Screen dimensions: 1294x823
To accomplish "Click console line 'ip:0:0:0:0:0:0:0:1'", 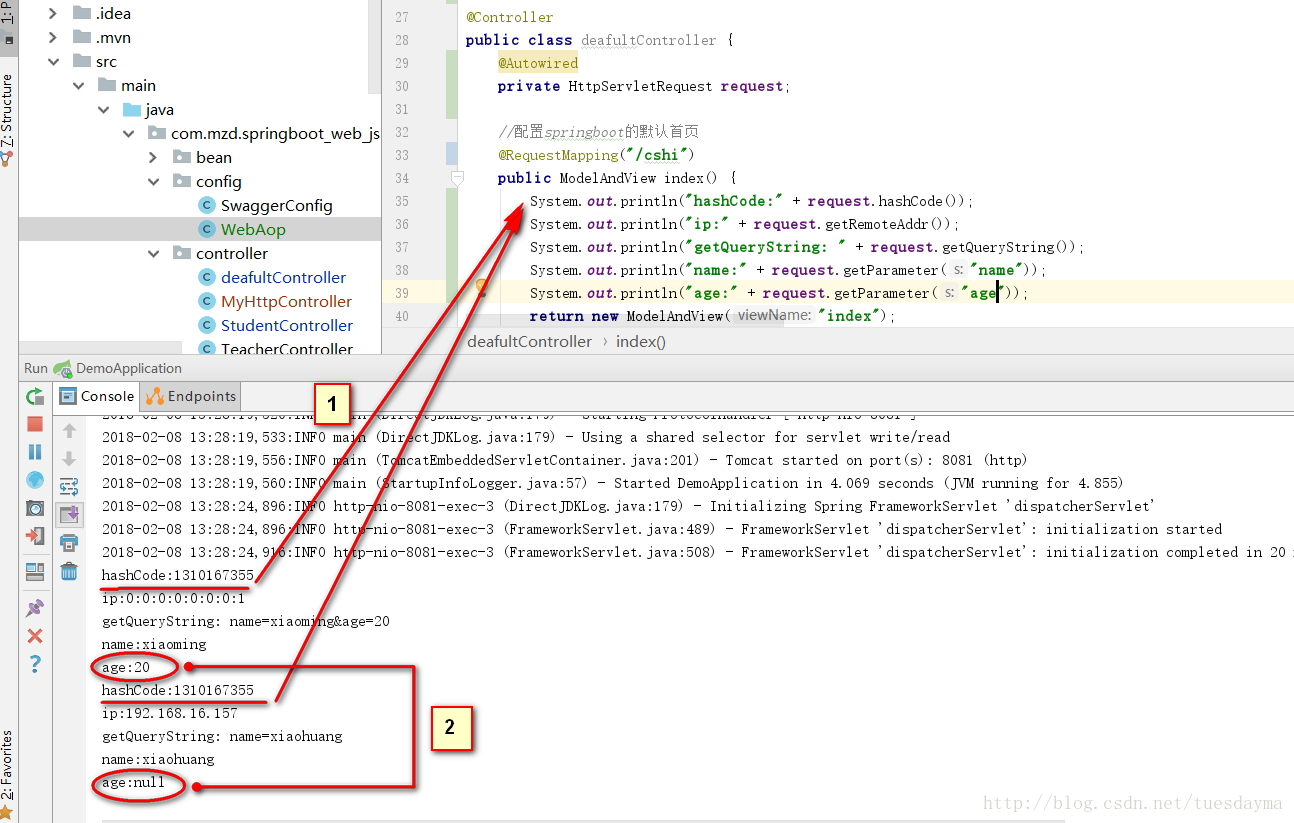I will pyautogui.click(x=173, y=598).
